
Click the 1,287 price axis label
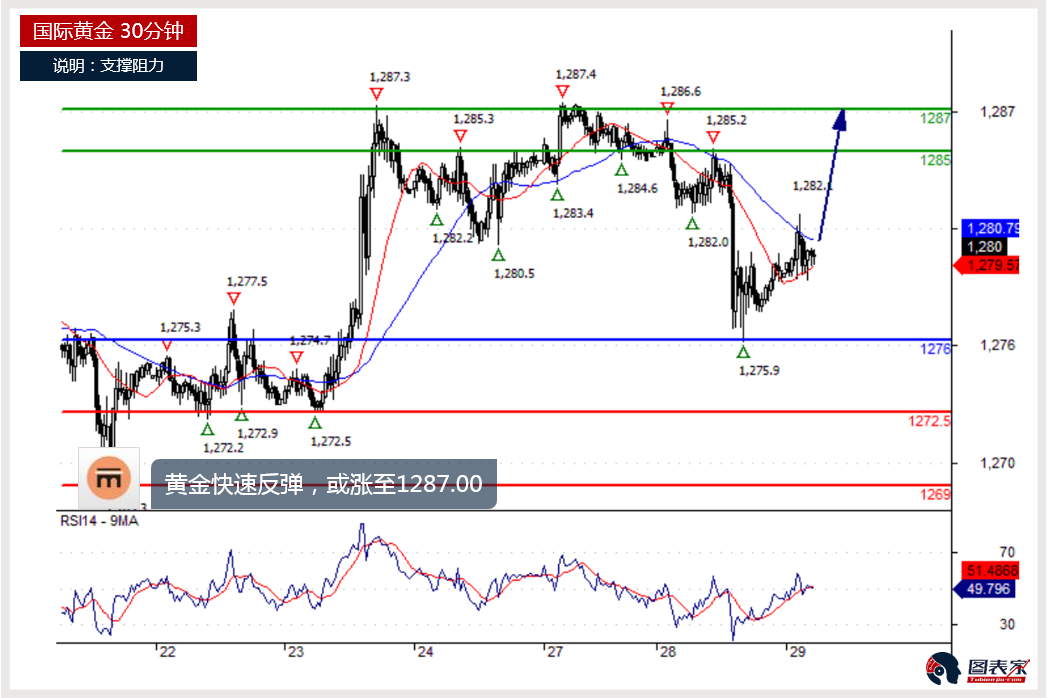997,112
